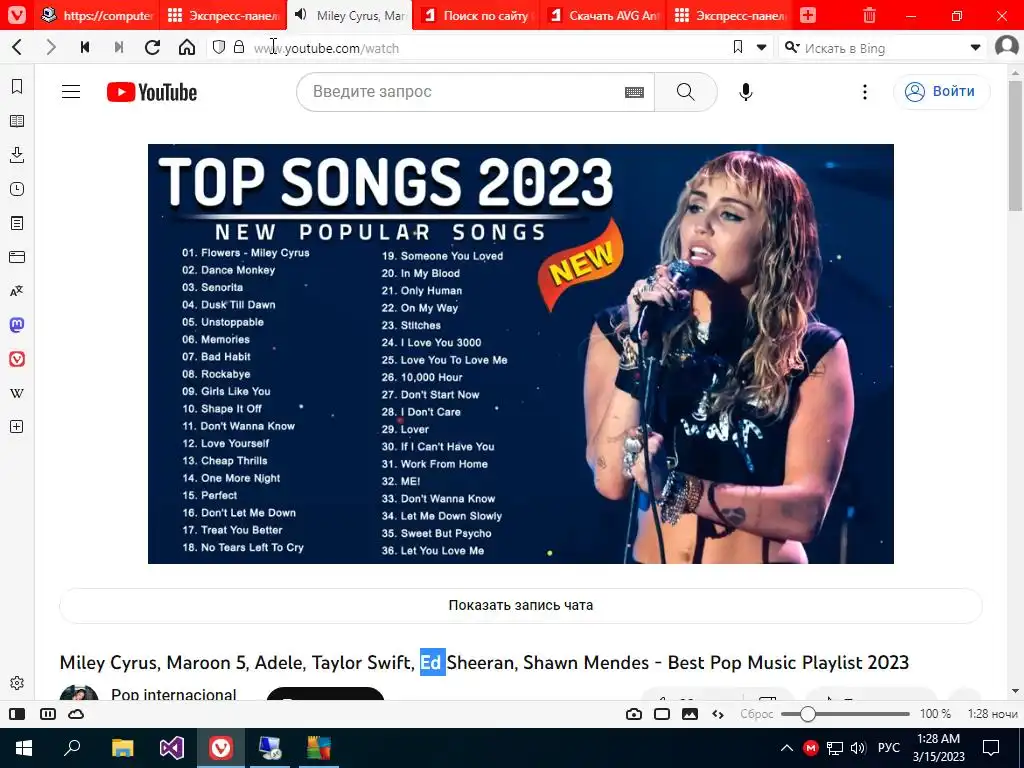Reload the current YouTube page
Viewport: 1024px width, 768px height.
153,47
